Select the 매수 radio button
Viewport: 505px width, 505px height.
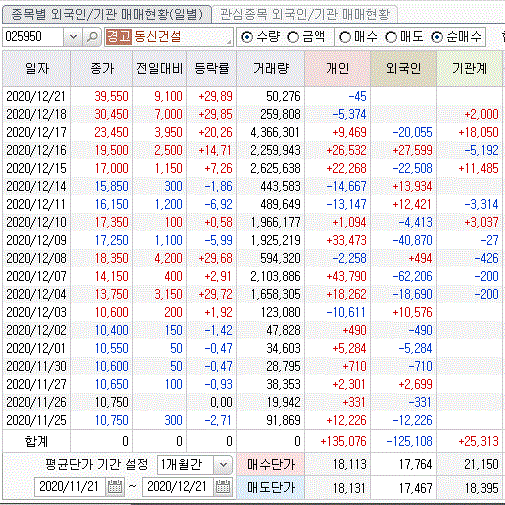click(345, 37)
